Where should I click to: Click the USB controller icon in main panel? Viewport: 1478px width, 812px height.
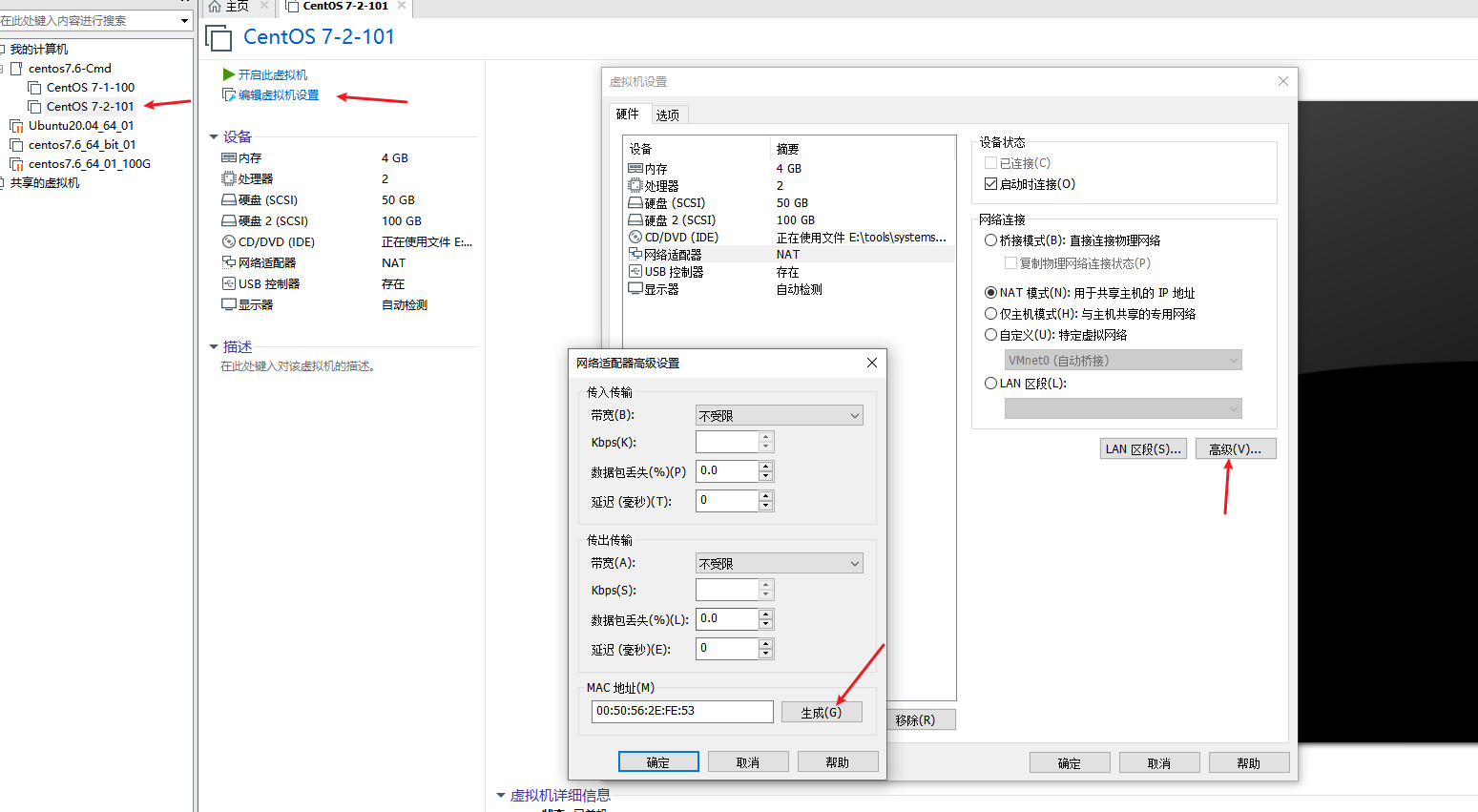tap(229, 283)
